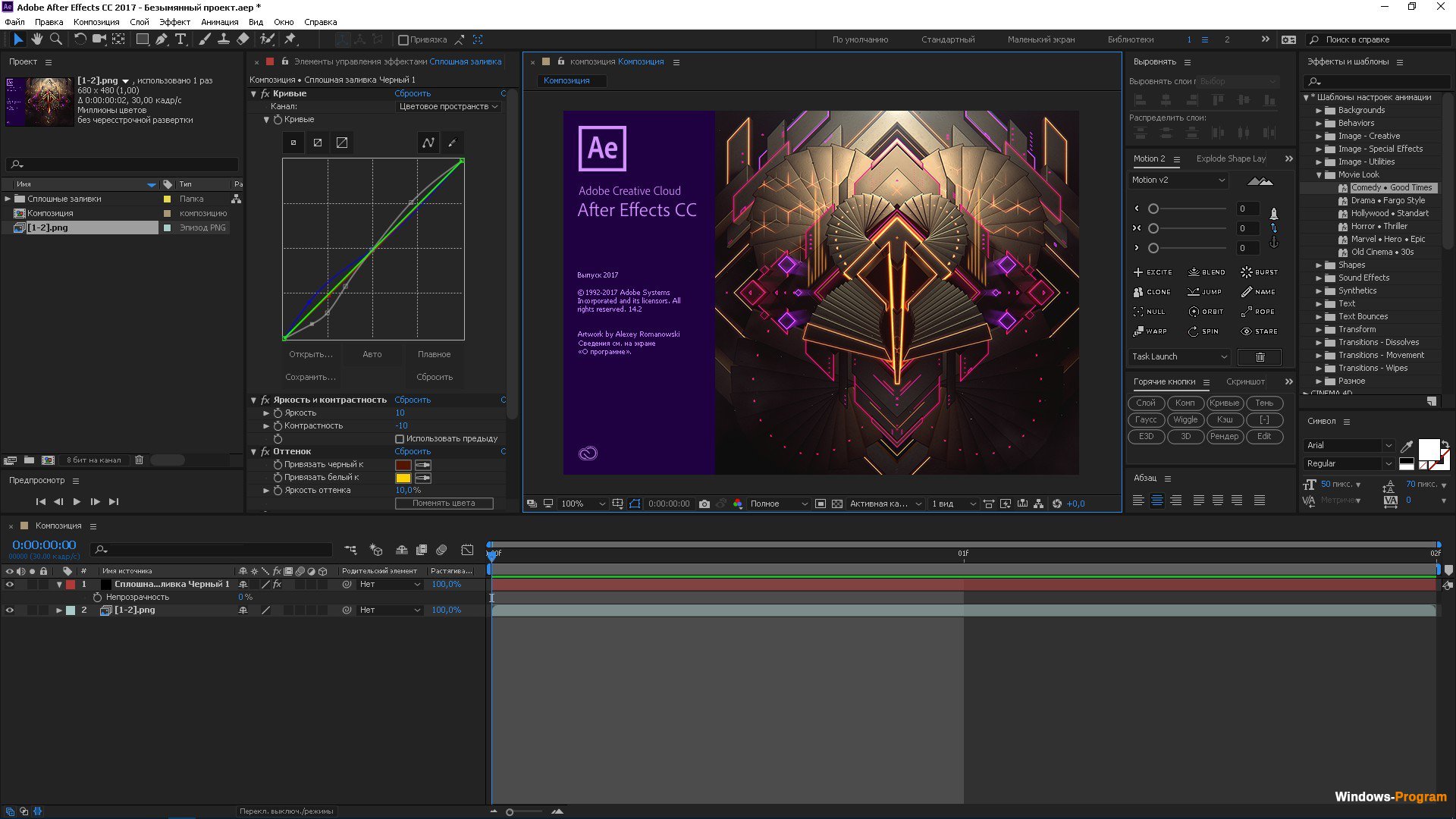The height and width of the screenshot is (819, 1456).
Task: Select Анимация menu item
Action: pos(218,21)
